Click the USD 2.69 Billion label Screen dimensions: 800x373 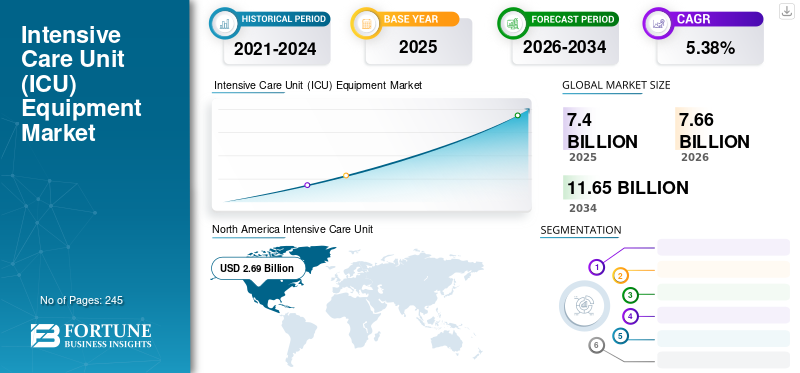pyautogui.click(x=257, y=268)
